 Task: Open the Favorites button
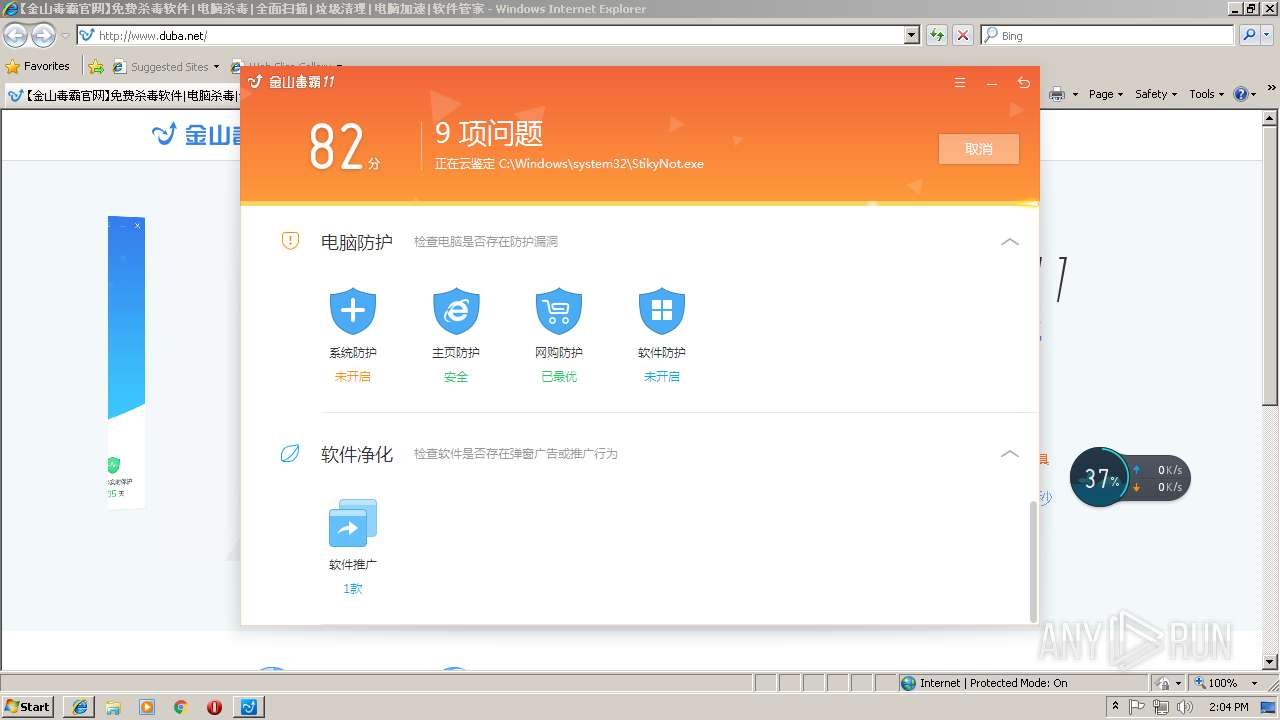coord(38,66)
